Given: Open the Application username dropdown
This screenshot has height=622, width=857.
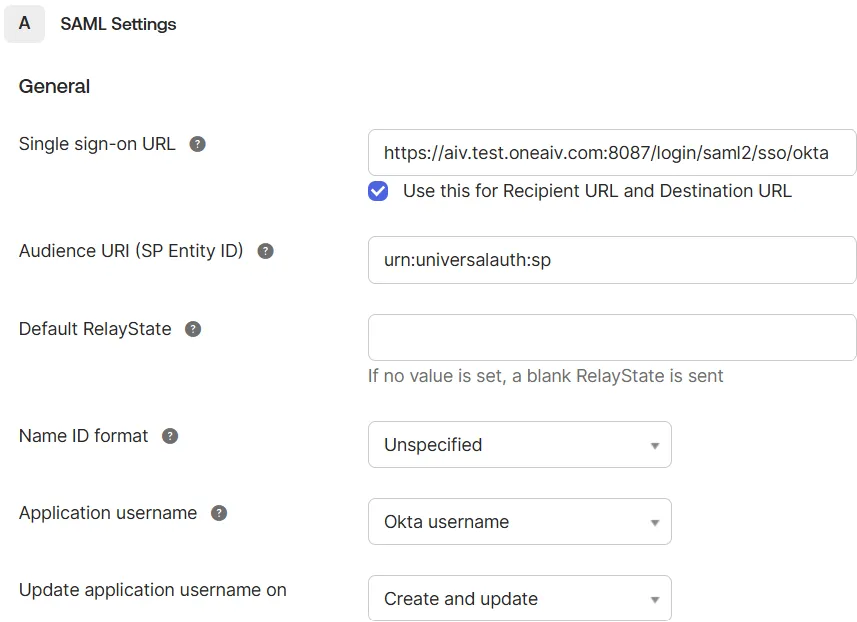Looking at the screenshot, I should click(520, 521).
